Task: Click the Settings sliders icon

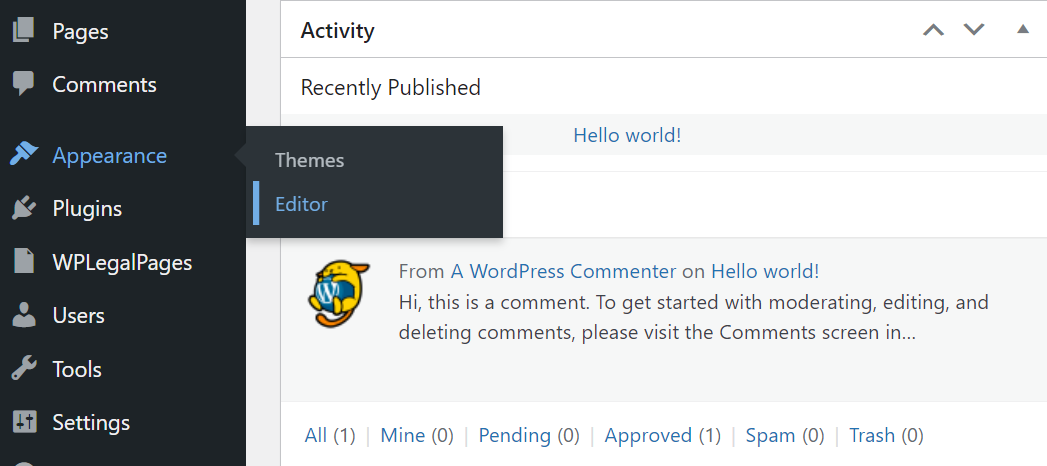Action: 23,422
